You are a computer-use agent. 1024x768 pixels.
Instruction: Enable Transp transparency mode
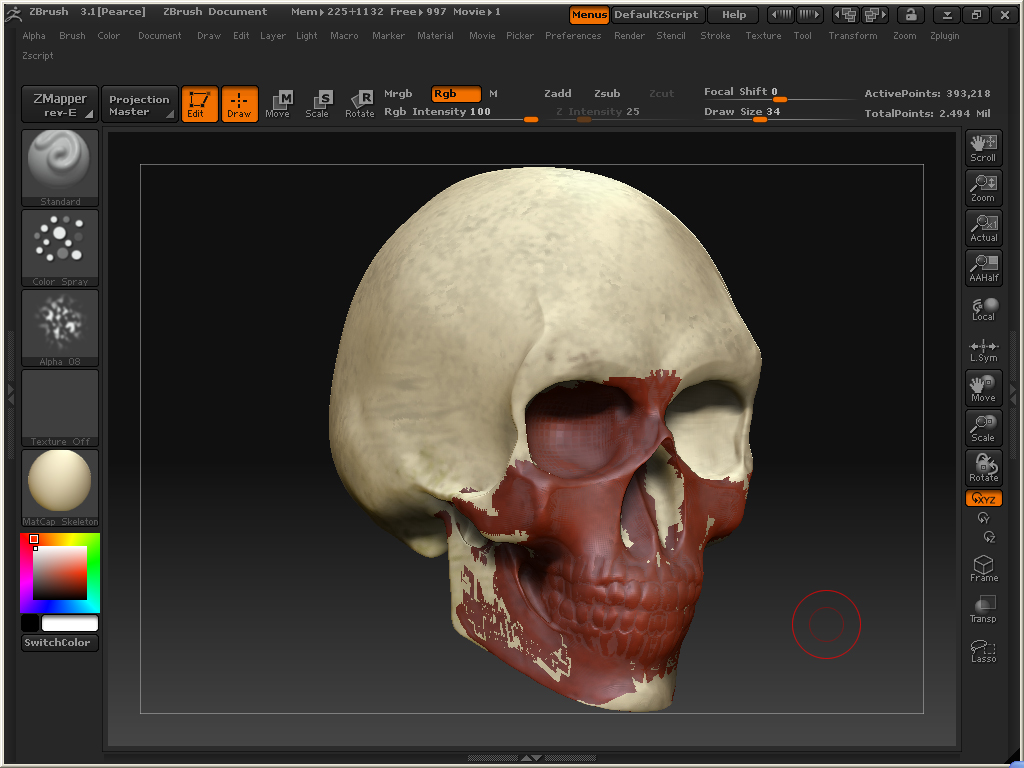(x=983, y=609)
